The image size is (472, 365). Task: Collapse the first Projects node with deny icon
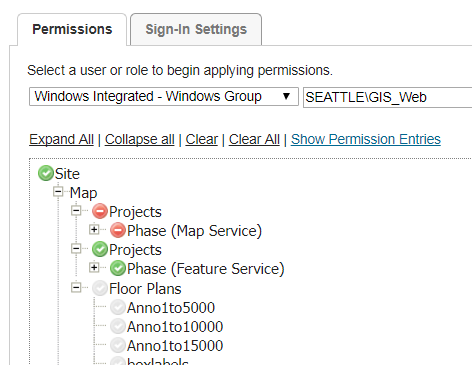tap(76, 211)
